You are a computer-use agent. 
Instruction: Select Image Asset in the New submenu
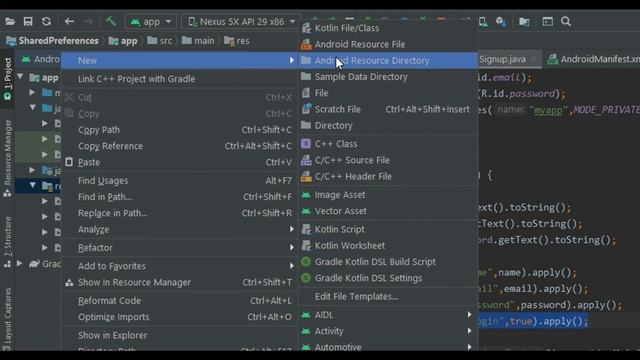(388, 195)
